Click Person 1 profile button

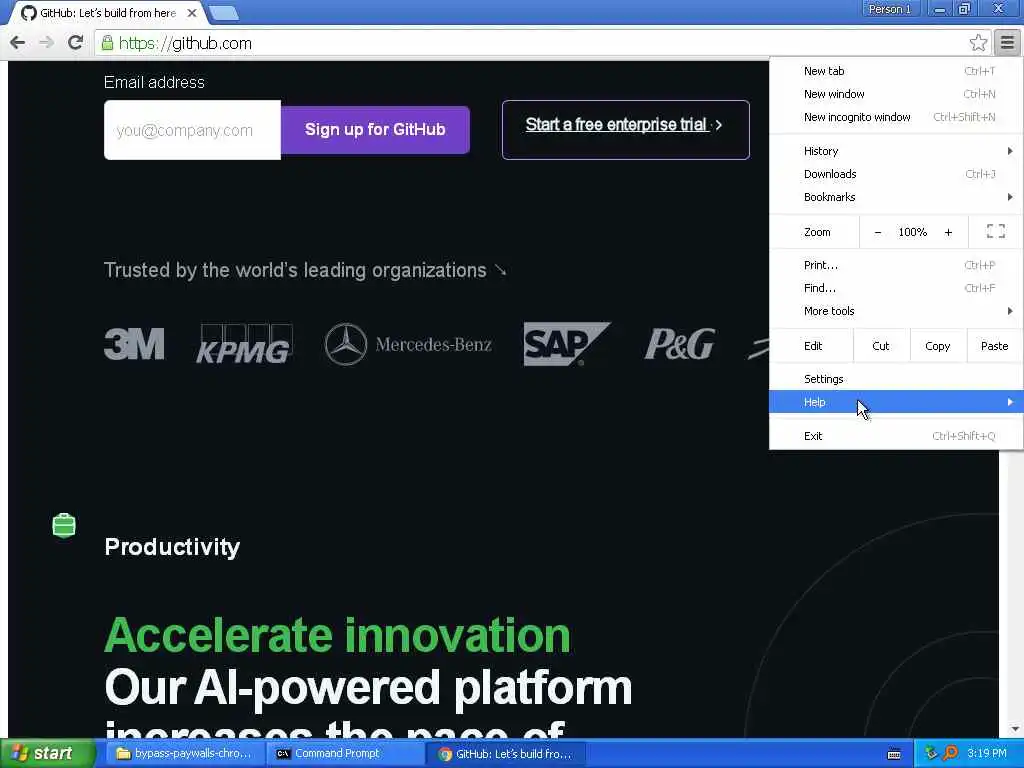(889, 9)
